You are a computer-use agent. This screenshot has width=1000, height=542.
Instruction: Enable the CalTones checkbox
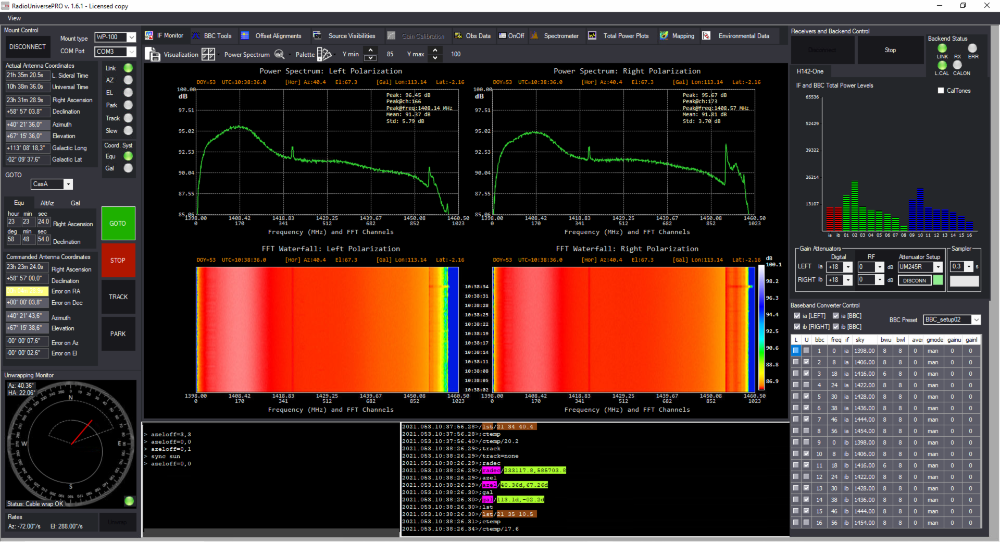click(x=940, y=91)
